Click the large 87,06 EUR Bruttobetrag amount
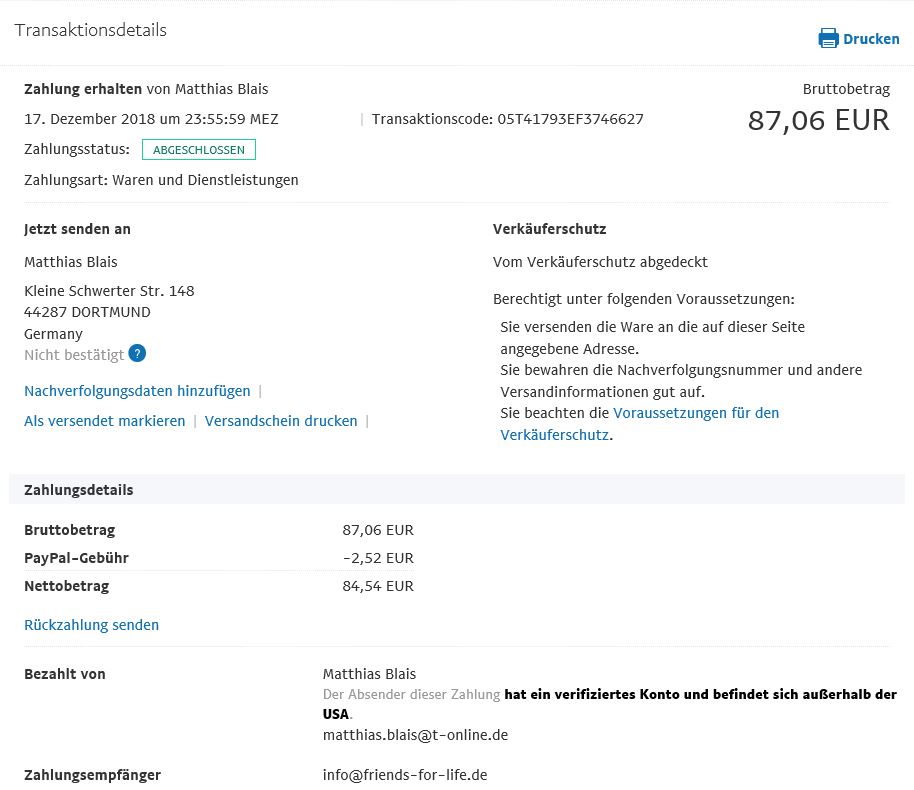The image size is (914, 790). coord(818,121)
